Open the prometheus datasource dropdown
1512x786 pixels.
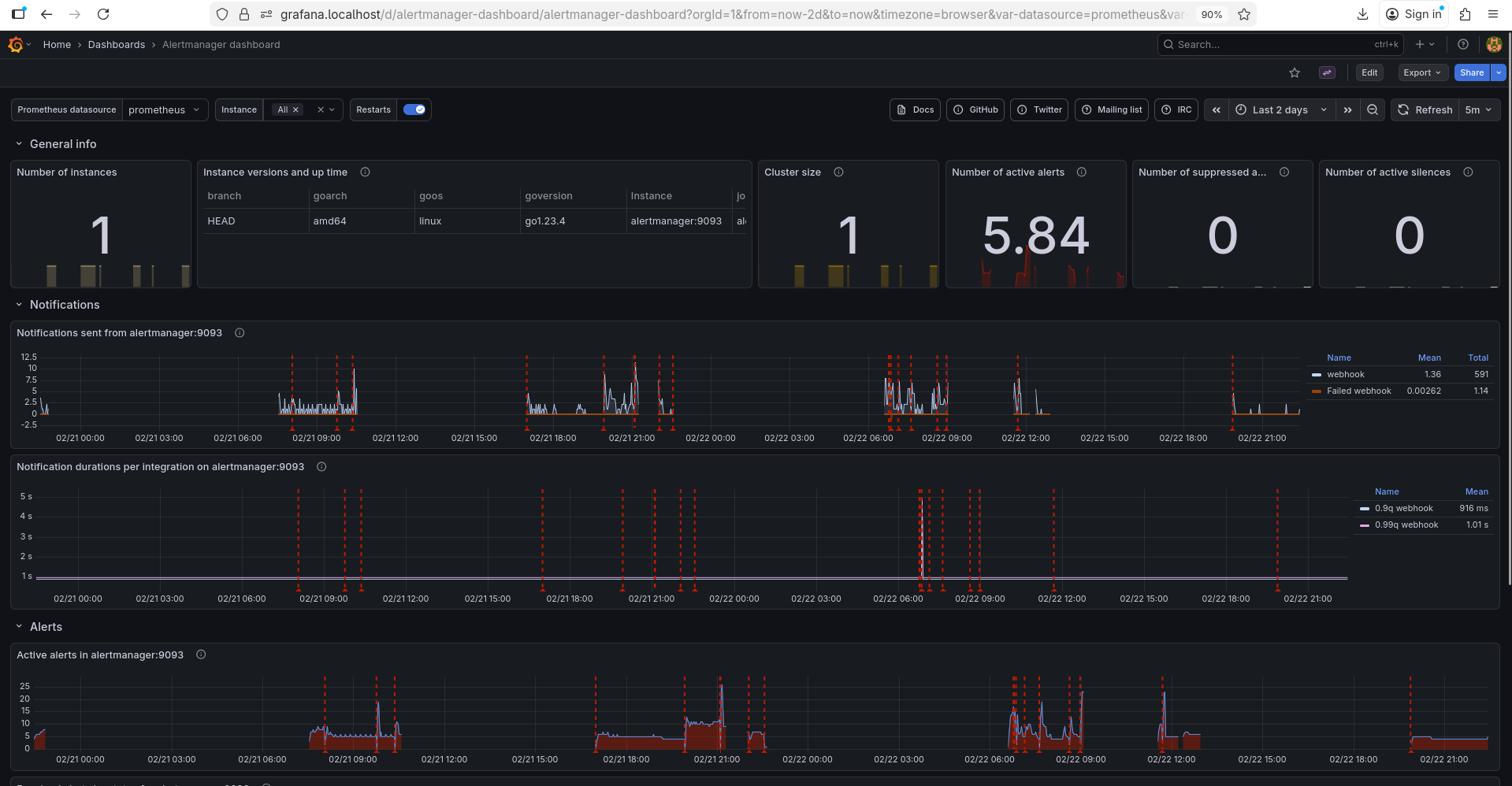tap(165, 110)
